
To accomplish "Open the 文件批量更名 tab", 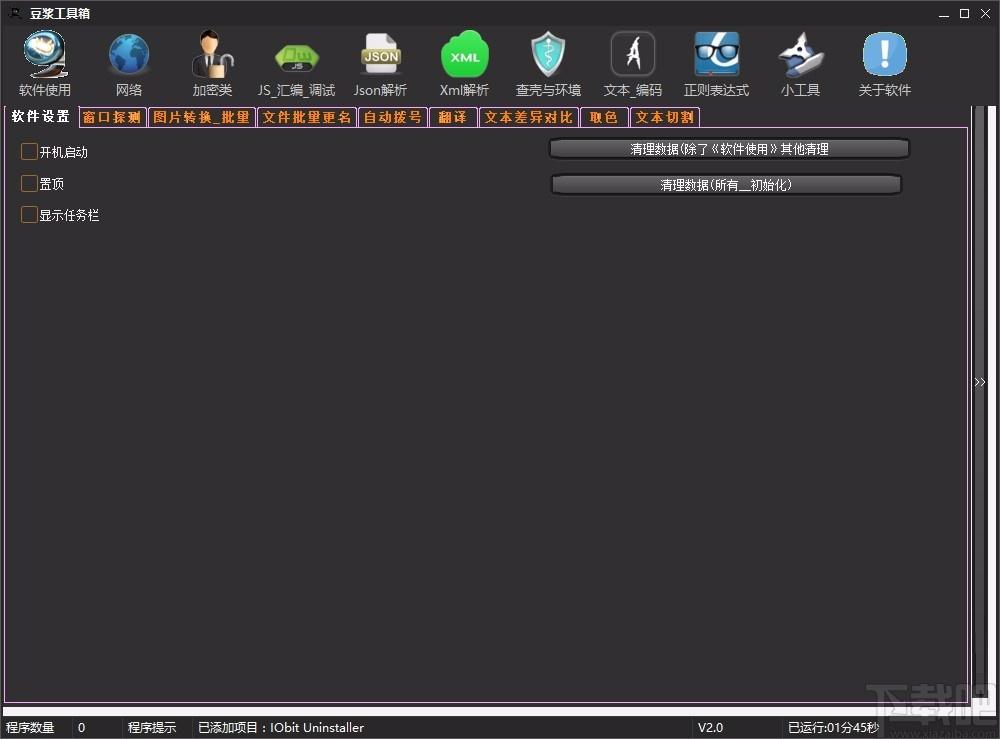I will [x=307, y=117].
